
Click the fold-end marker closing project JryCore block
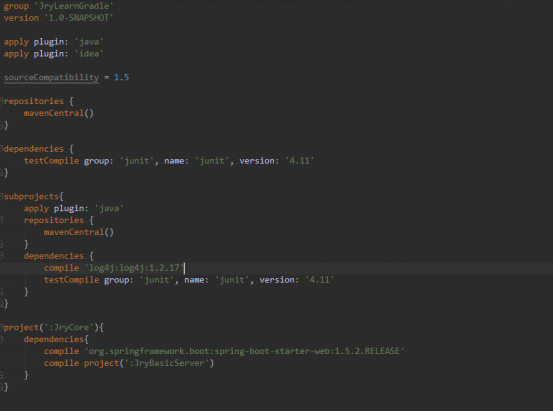point(1,387)
